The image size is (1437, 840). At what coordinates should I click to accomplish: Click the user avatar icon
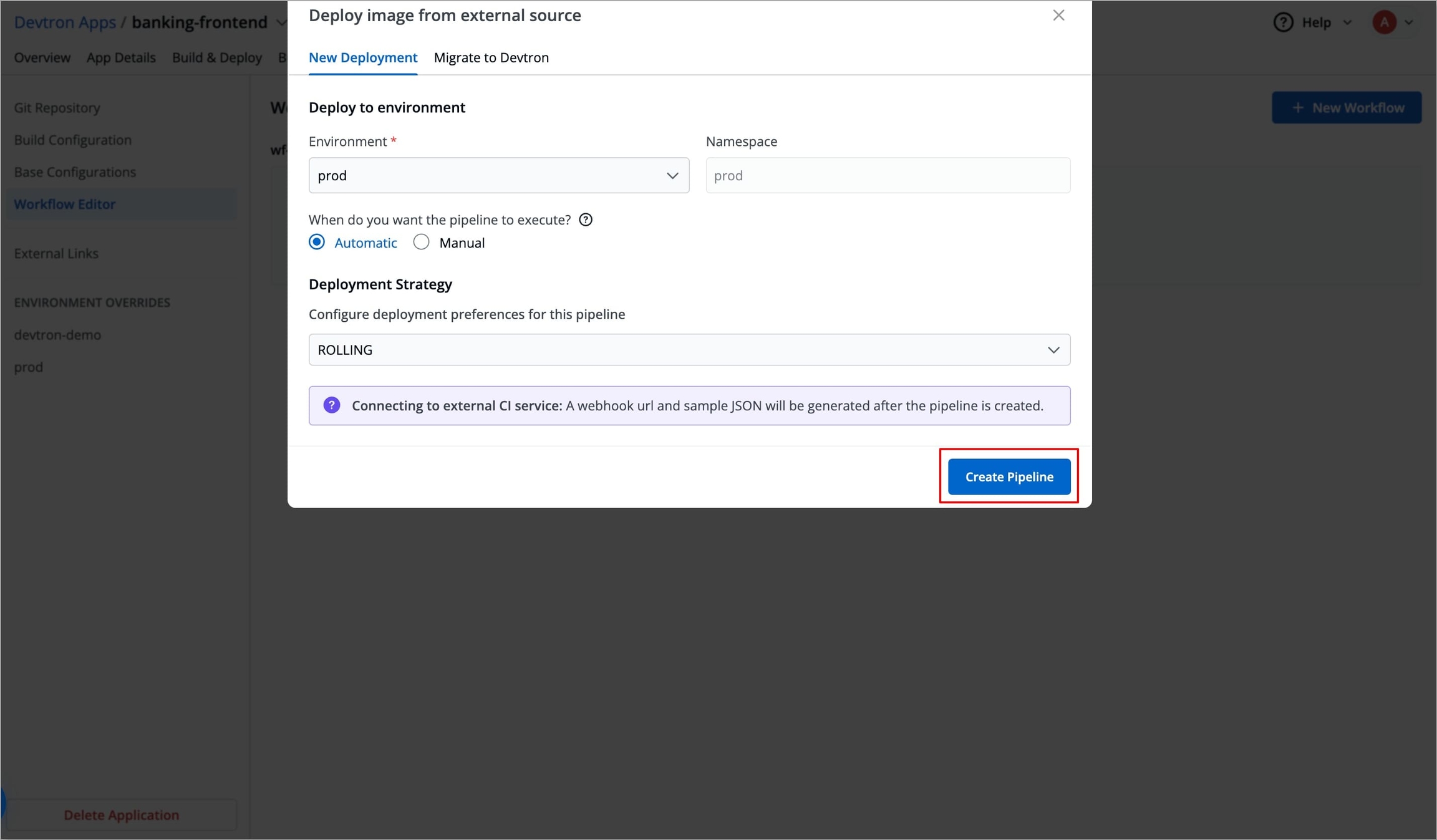[x=1384, y=22]
